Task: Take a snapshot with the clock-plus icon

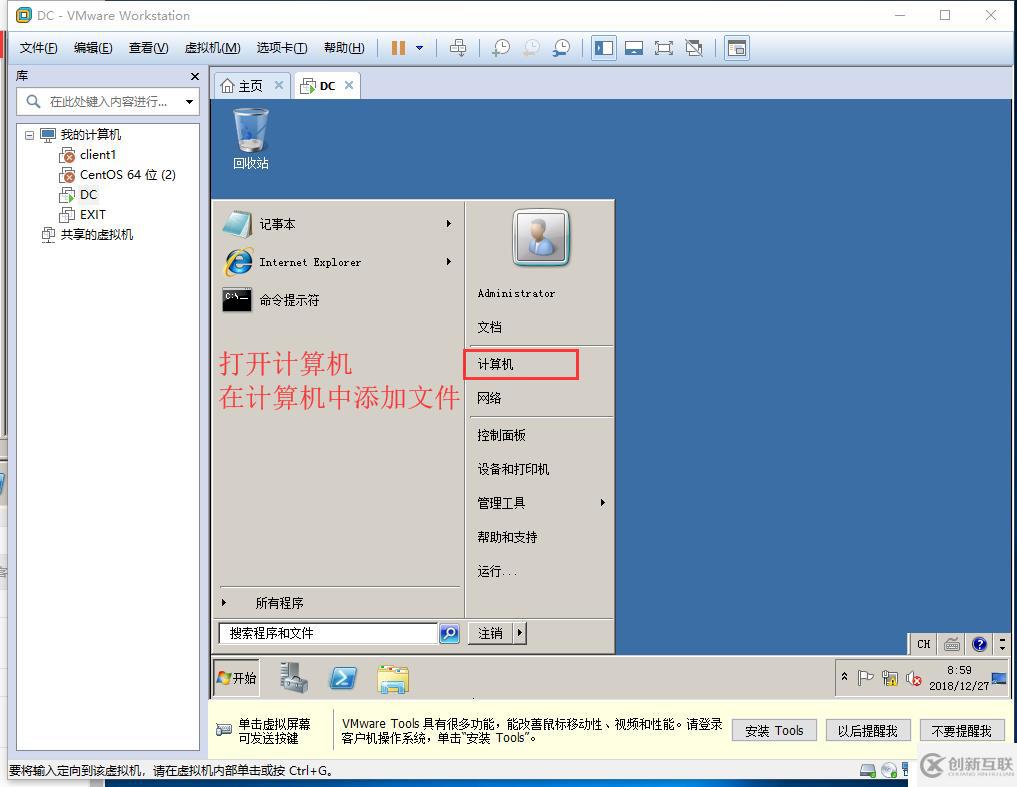Action: (x=501, y=48)
